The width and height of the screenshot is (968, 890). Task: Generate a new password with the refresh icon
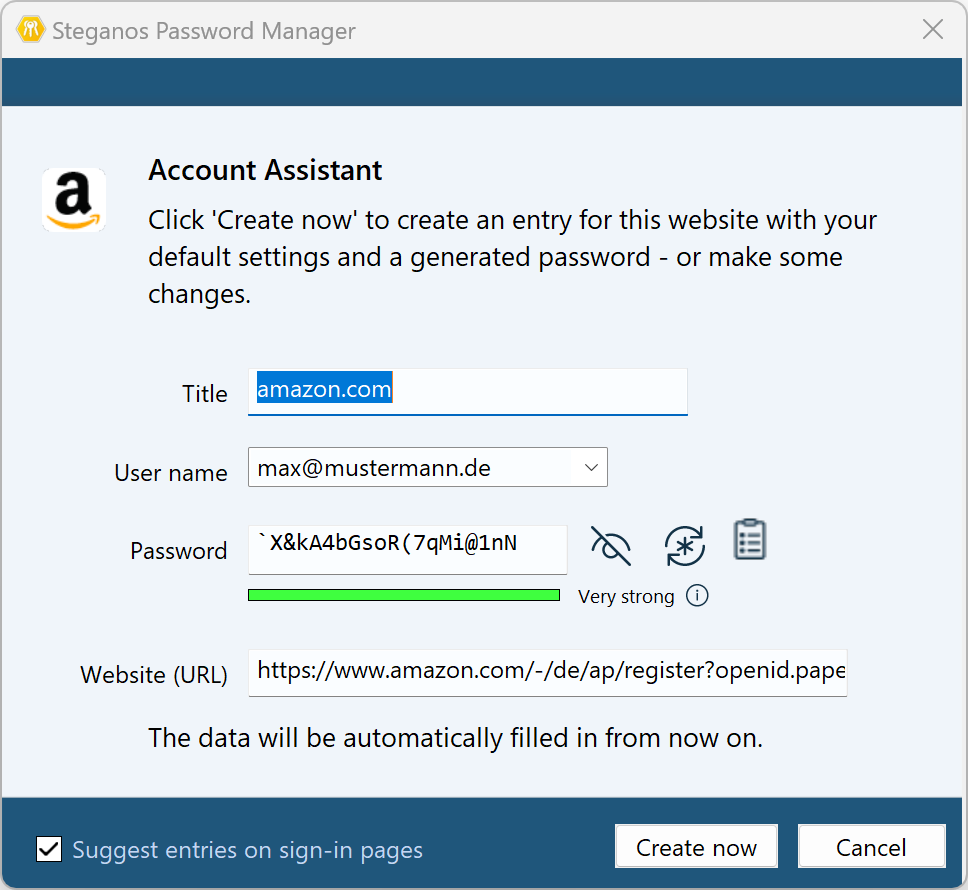(685, 546)
